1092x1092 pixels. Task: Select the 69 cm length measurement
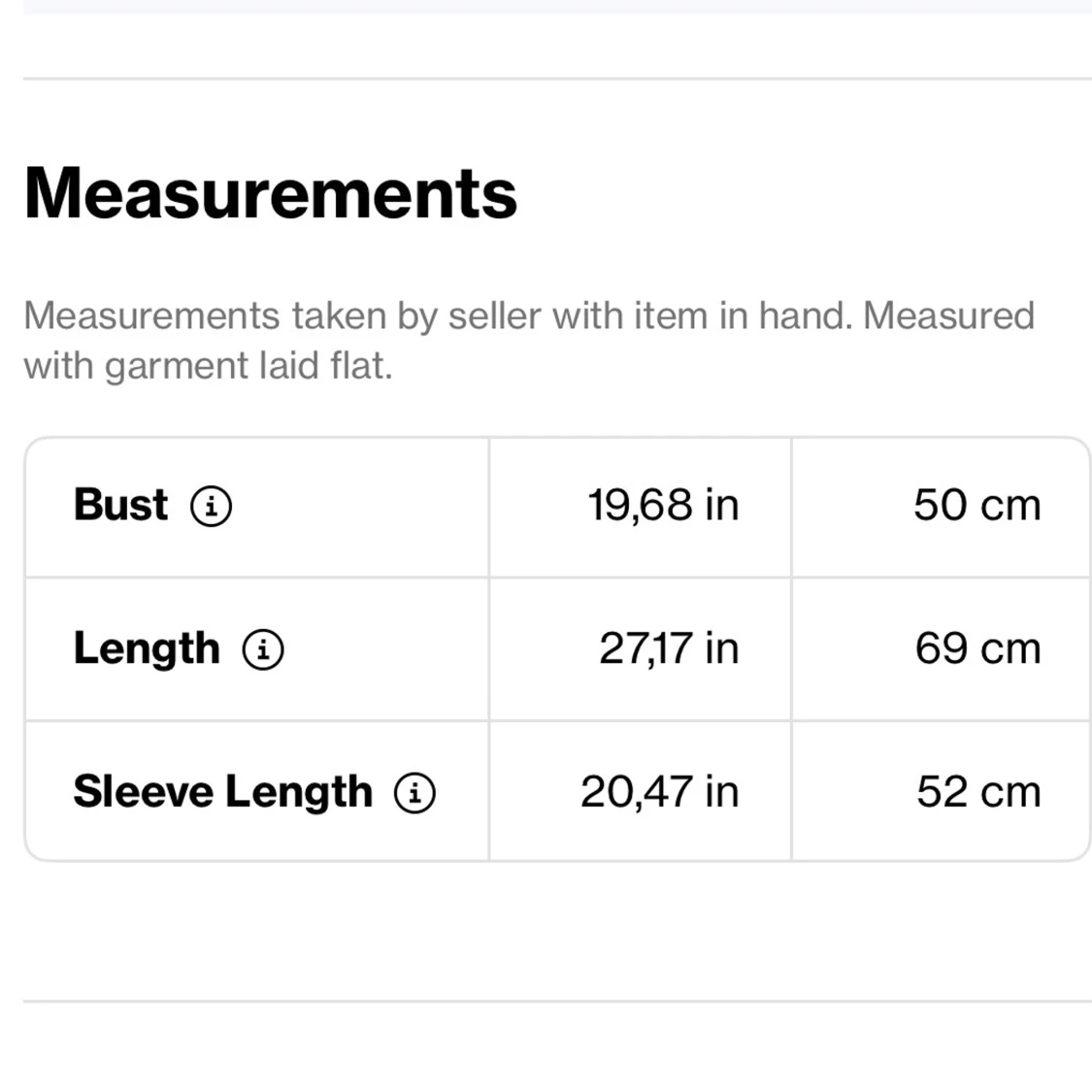pyautogui.click(x=977, y=648)
